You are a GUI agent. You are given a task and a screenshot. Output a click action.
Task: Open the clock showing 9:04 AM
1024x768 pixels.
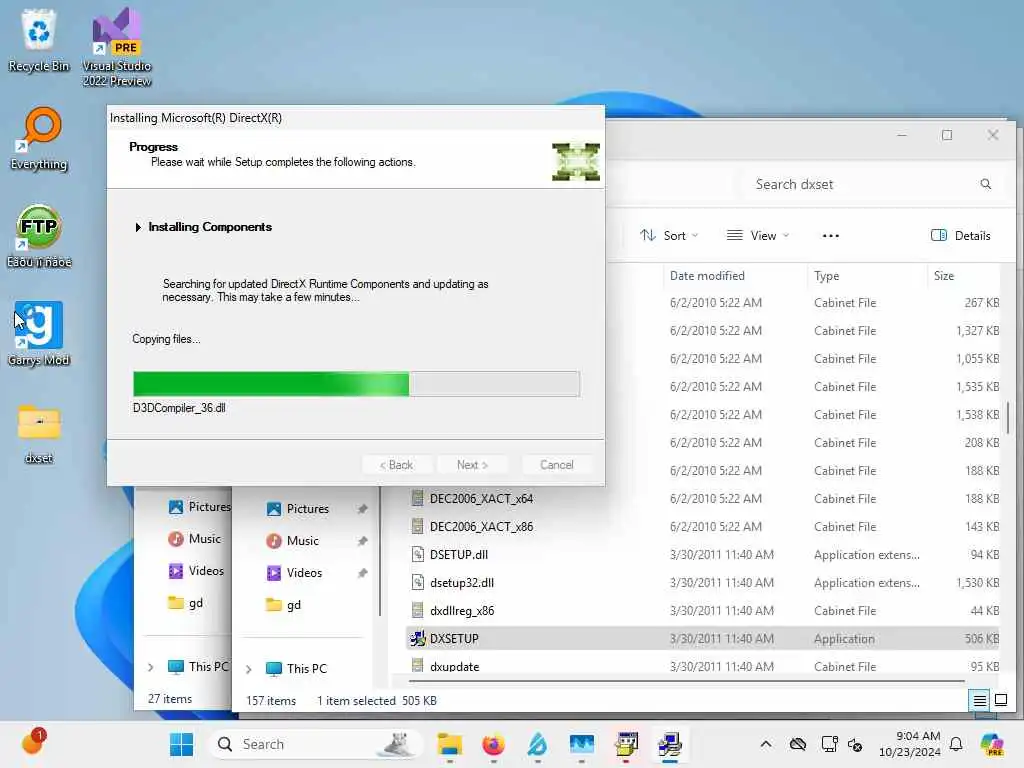tap(910, 744)
